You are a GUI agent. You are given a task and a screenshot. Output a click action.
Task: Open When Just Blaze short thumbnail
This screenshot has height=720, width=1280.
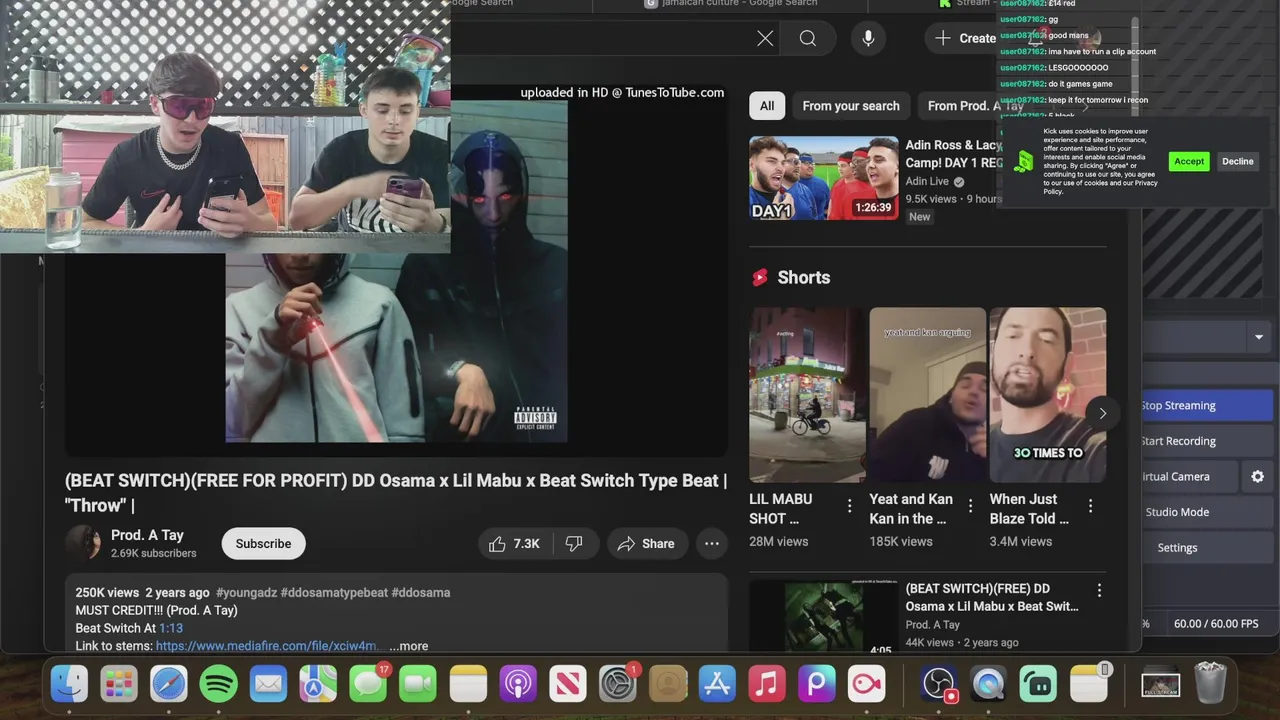click(x=1047, y=395)
